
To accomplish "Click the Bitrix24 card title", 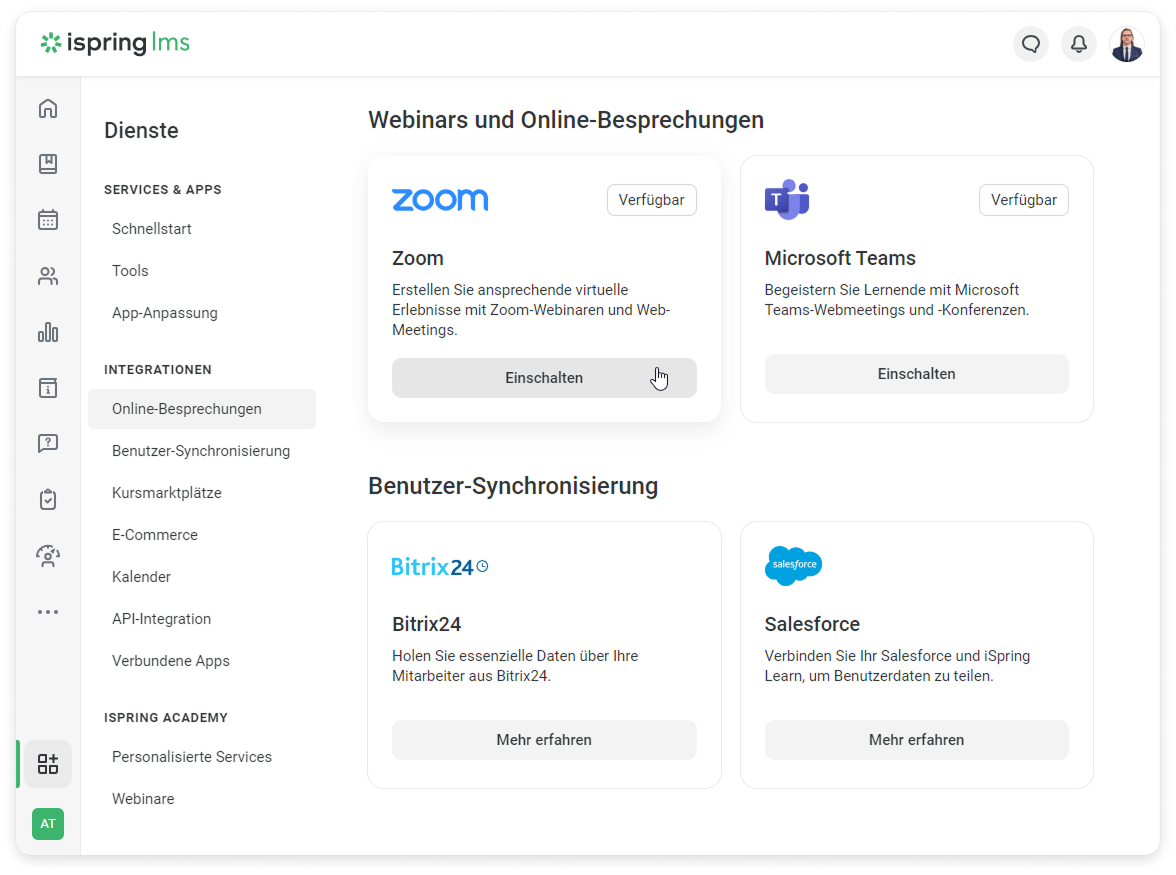I will click(x=426, y=624).
